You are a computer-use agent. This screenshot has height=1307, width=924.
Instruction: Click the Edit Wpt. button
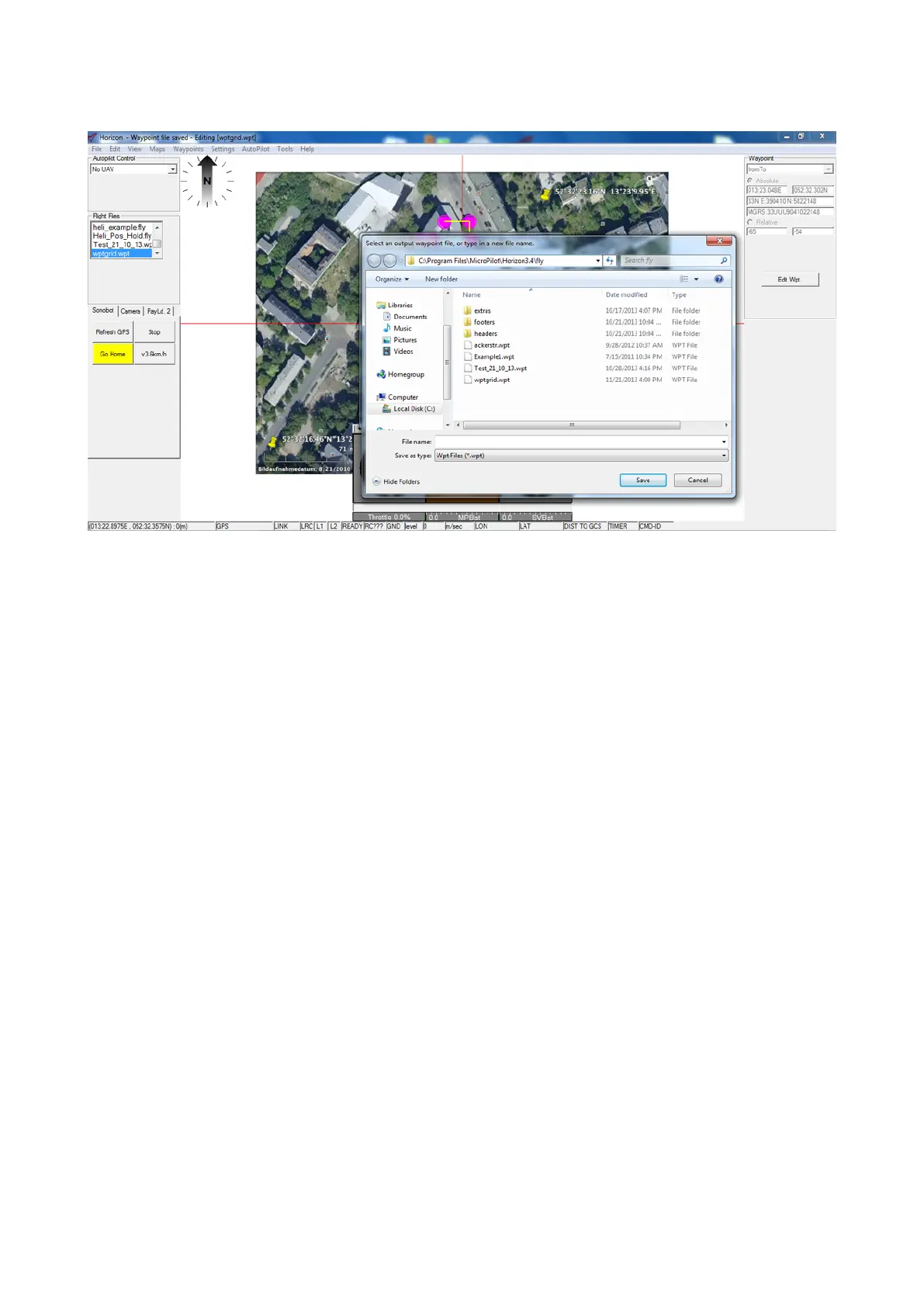pos(789,279)
